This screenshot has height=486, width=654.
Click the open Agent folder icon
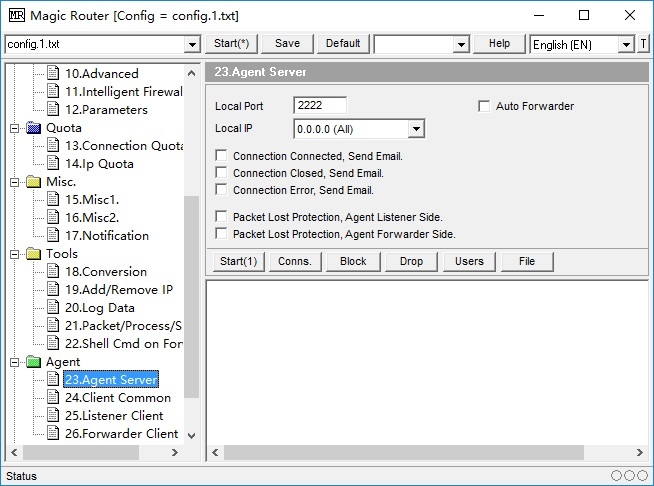click(33, 362)
